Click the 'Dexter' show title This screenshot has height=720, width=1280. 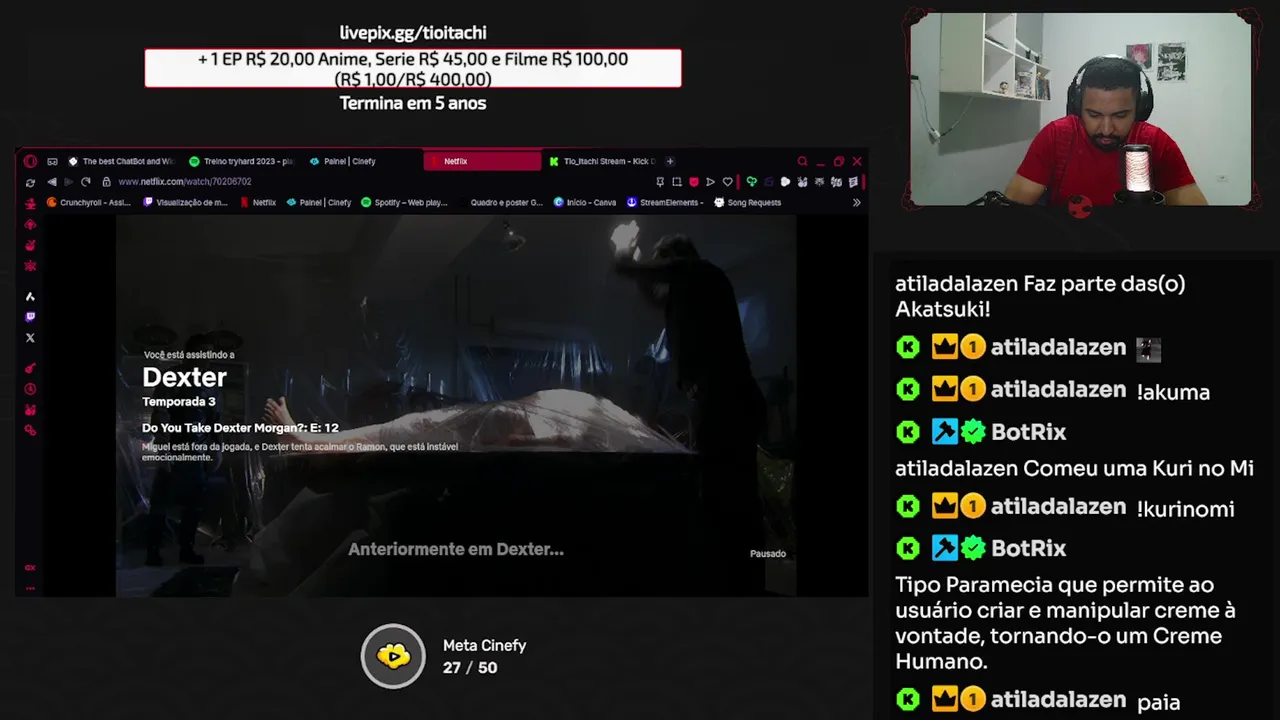click(x=185, y=377)
